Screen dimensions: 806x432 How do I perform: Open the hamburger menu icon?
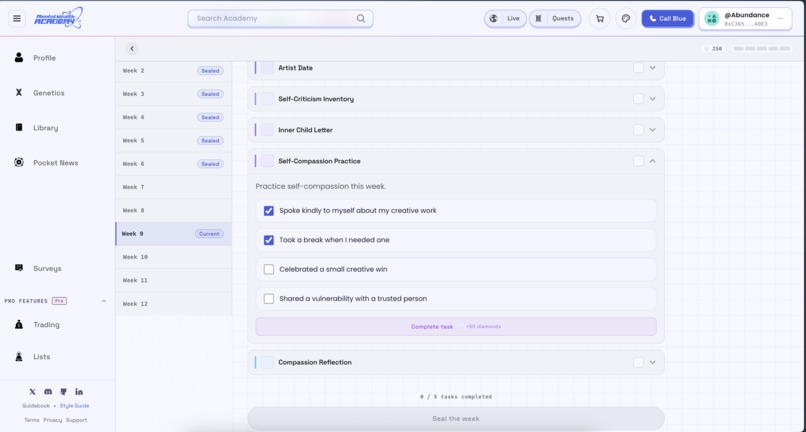[17, 19]
